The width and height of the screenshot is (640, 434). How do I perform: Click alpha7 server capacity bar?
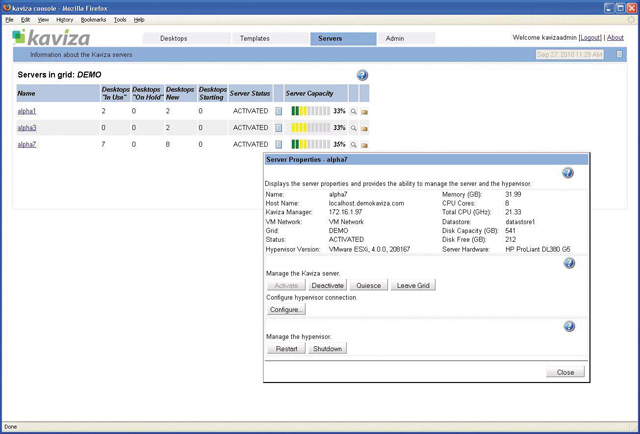point(311,145)
